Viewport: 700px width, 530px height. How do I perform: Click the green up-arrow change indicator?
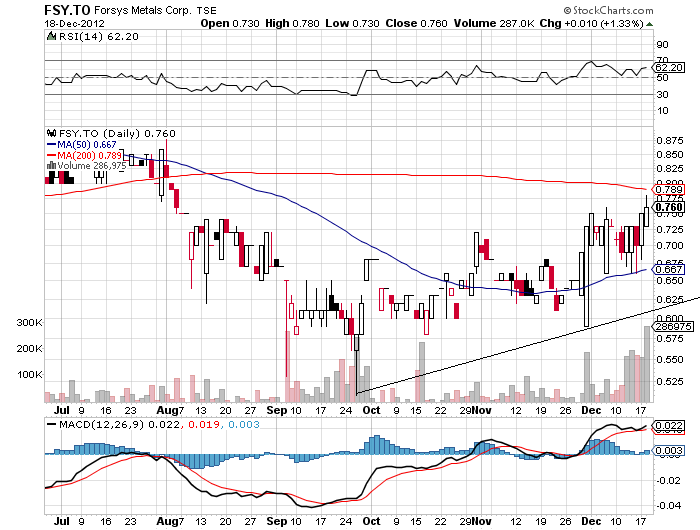650,24
